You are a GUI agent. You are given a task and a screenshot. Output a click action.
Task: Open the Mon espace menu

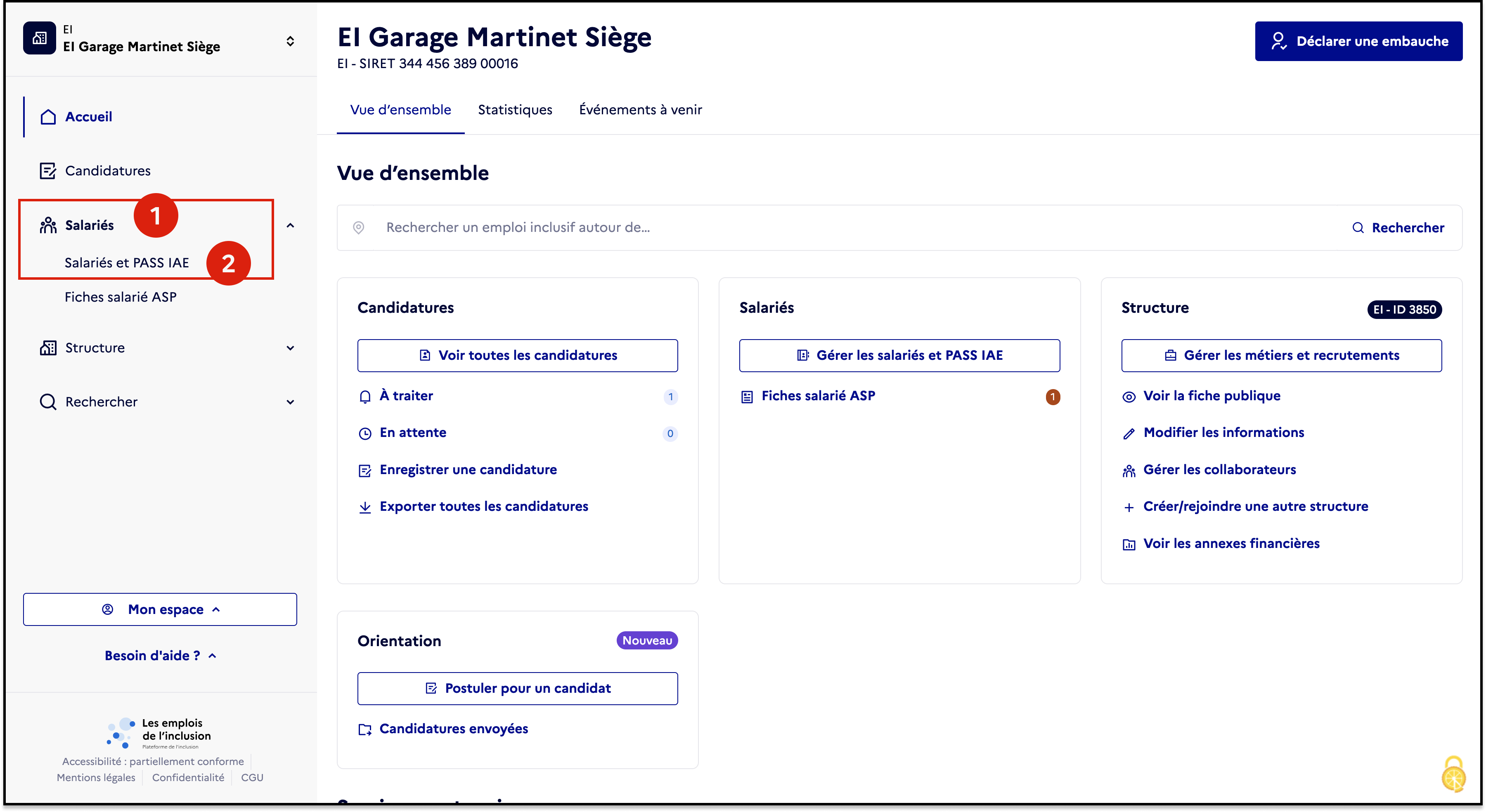click(160, 609)
